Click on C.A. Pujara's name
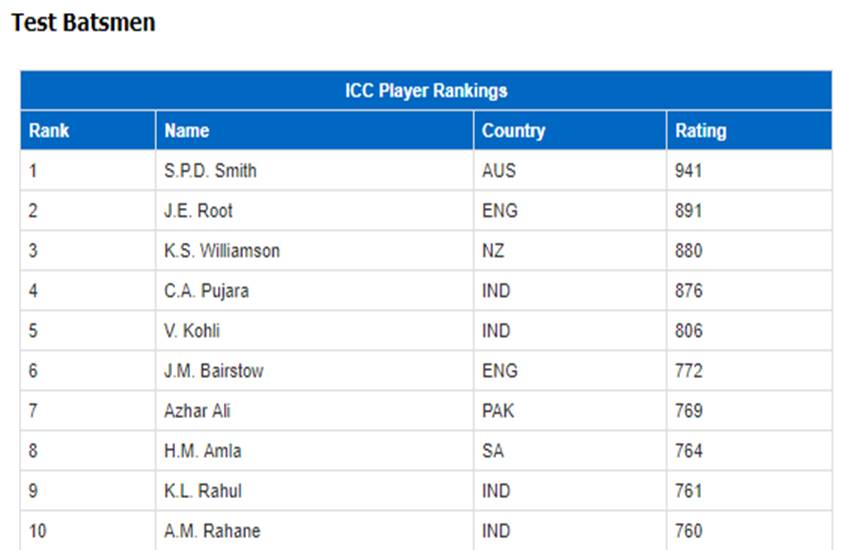850x550 pixels. [x=207, y=291]
